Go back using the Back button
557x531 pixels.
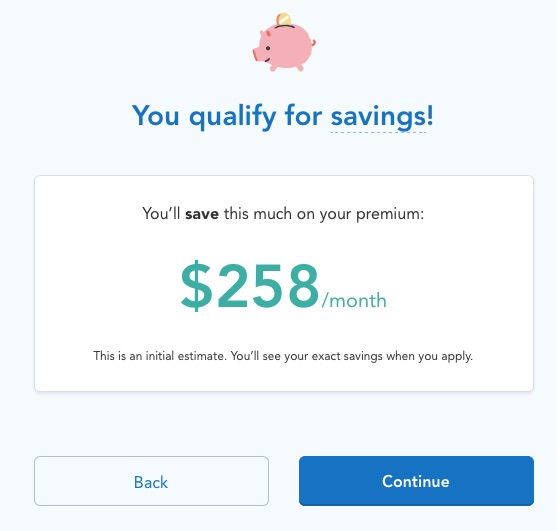(151, 481)
